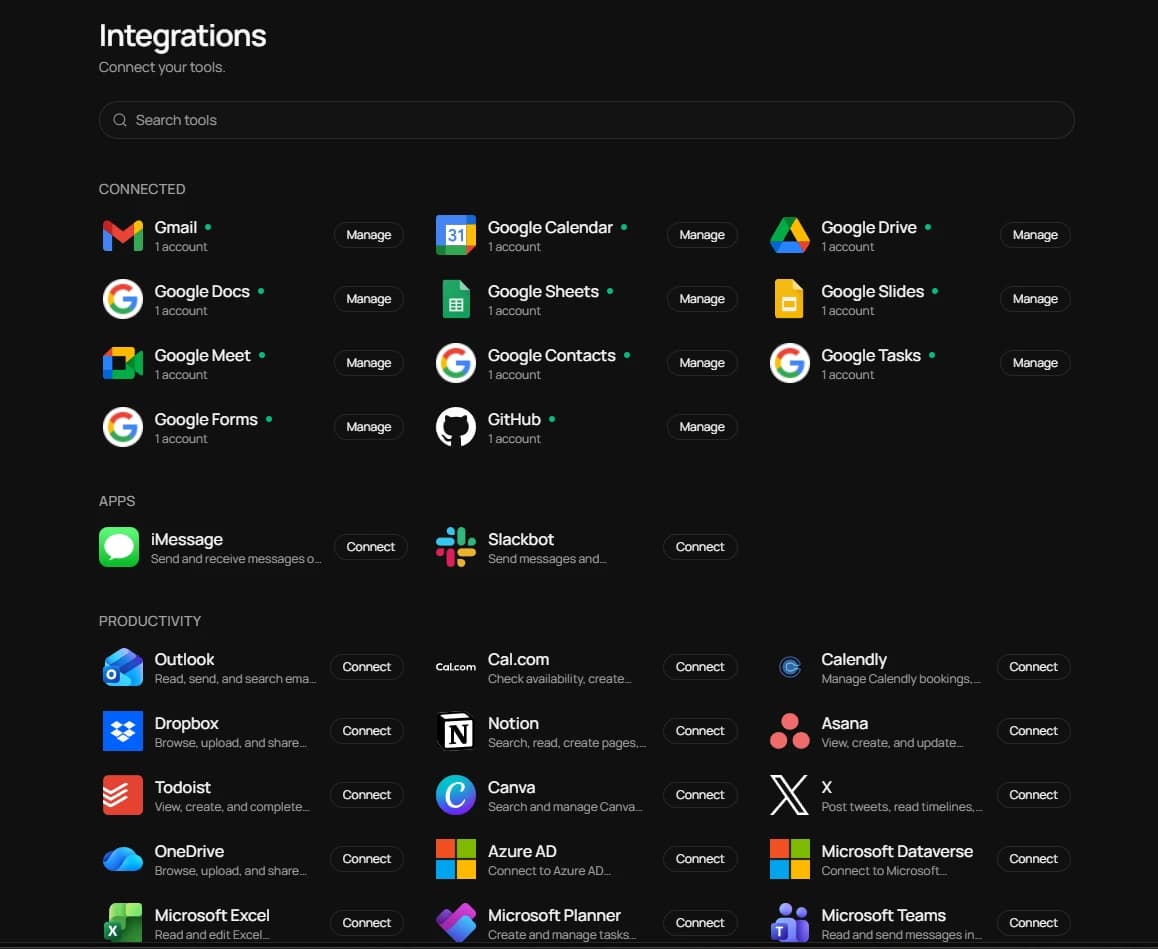The height and width of the screenshot is (949, 1158).
Task: Manage the Gmail integration
Action: tap(369, 236)
